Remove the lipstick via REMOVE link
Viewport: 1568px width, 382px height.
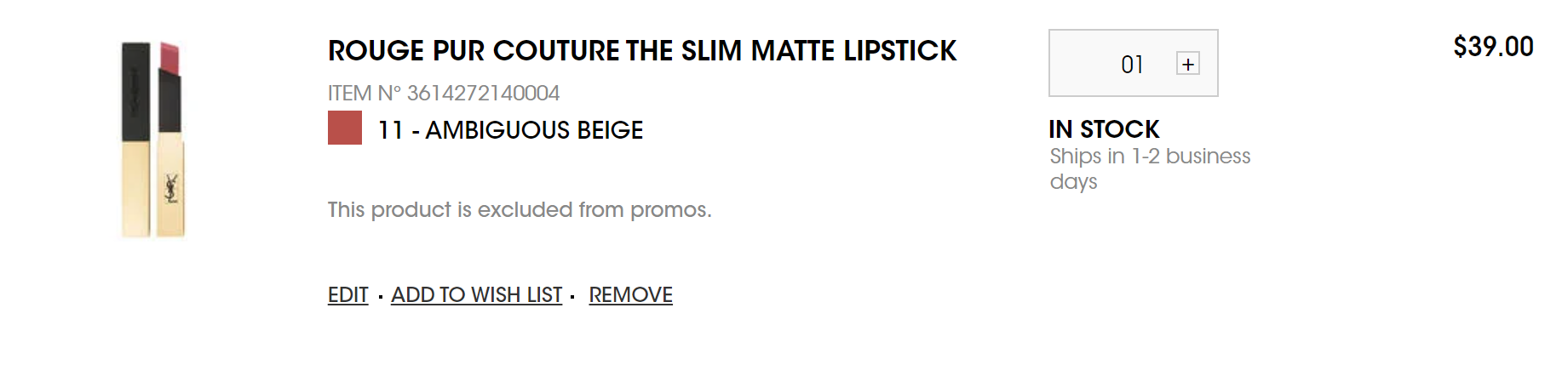(x=630, y=294)
